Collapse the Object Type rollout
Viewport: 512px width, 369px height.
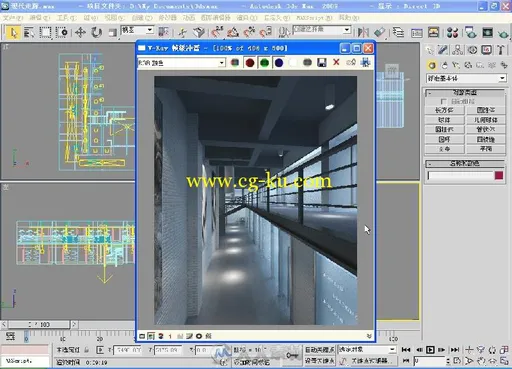coord(465,92)
